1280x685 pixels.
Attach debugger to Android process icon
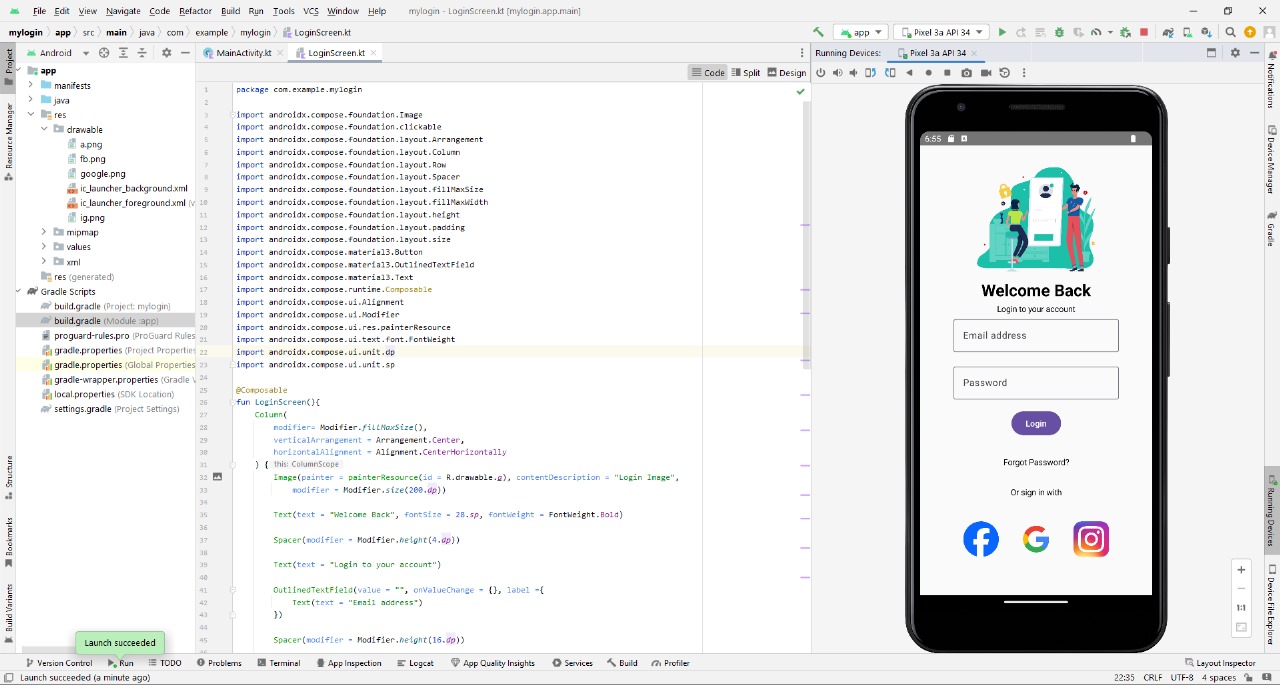pyautogui.click(x=1125, y=32)
